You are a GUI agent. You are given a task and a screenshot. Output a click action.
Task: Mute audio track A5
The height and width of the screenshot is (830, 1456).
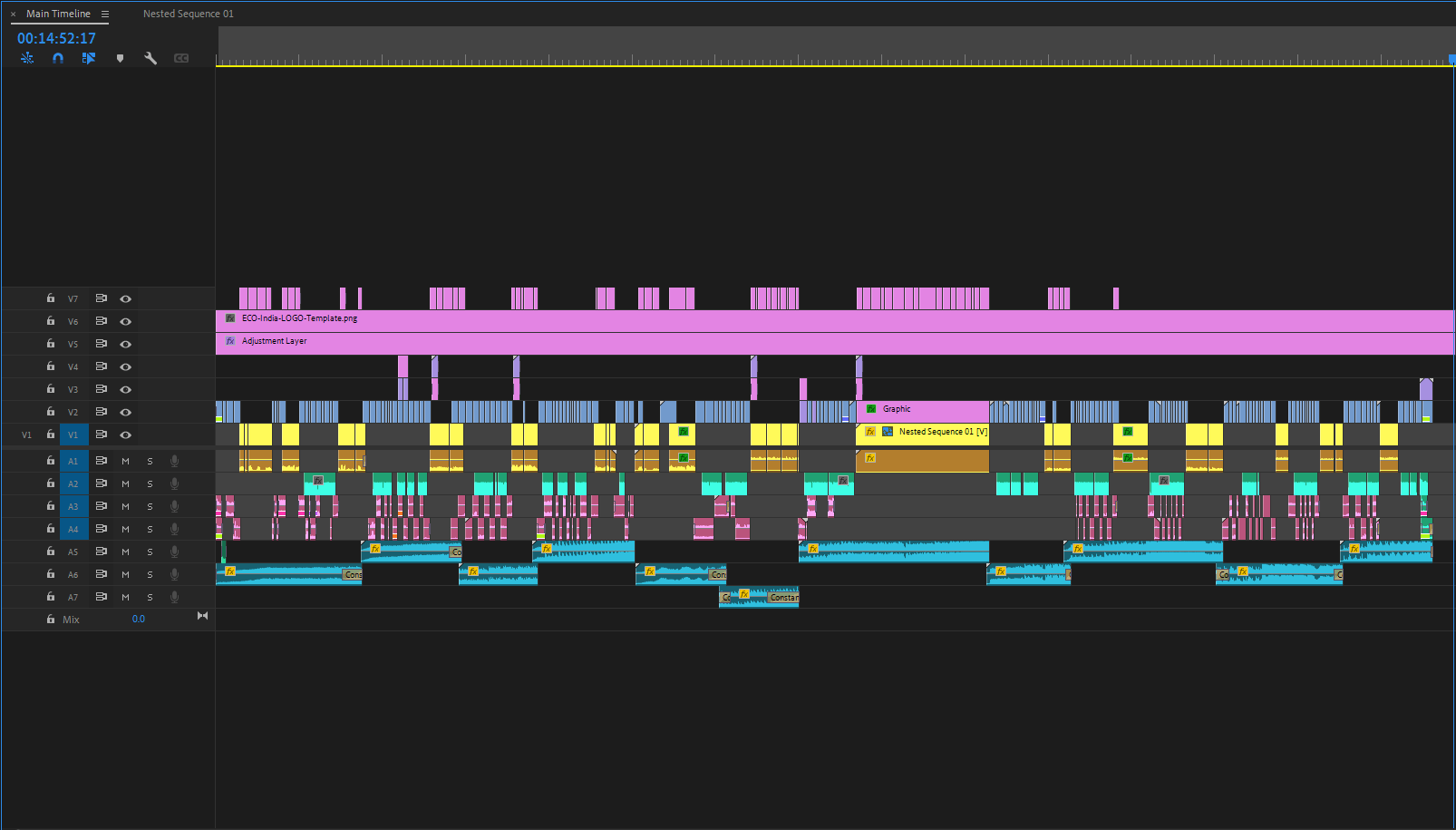pyautogui.click(x=125, y=551)
